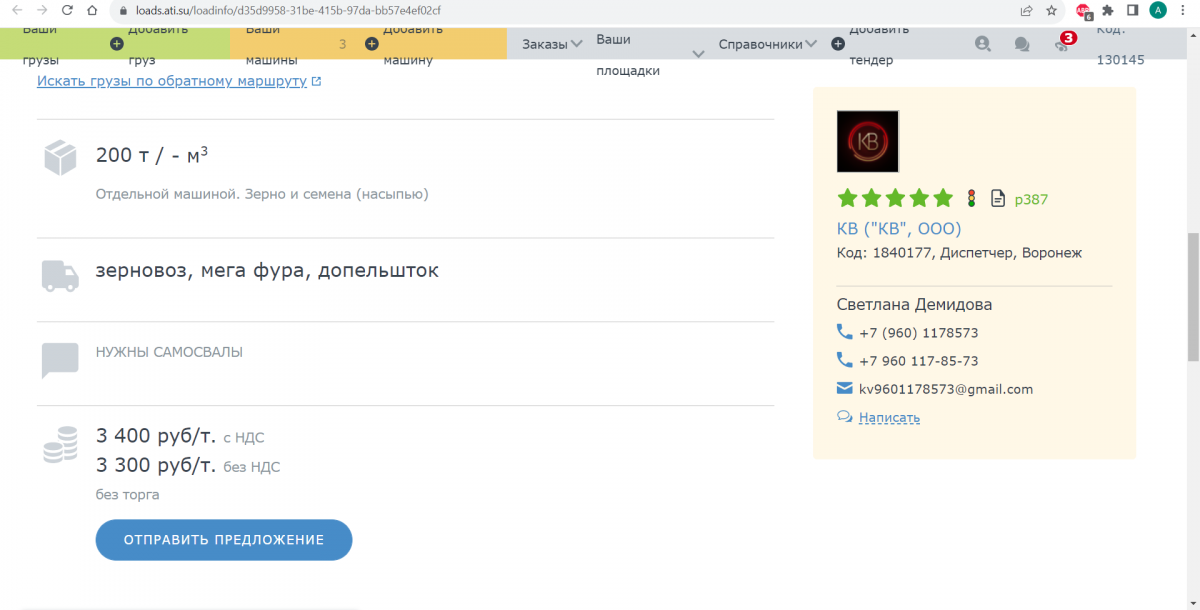This screenshot has width=1200, height=610.
Task: Click the КВ company logo thumbnail
Action: pyautogui.click(x=867, y=141)
